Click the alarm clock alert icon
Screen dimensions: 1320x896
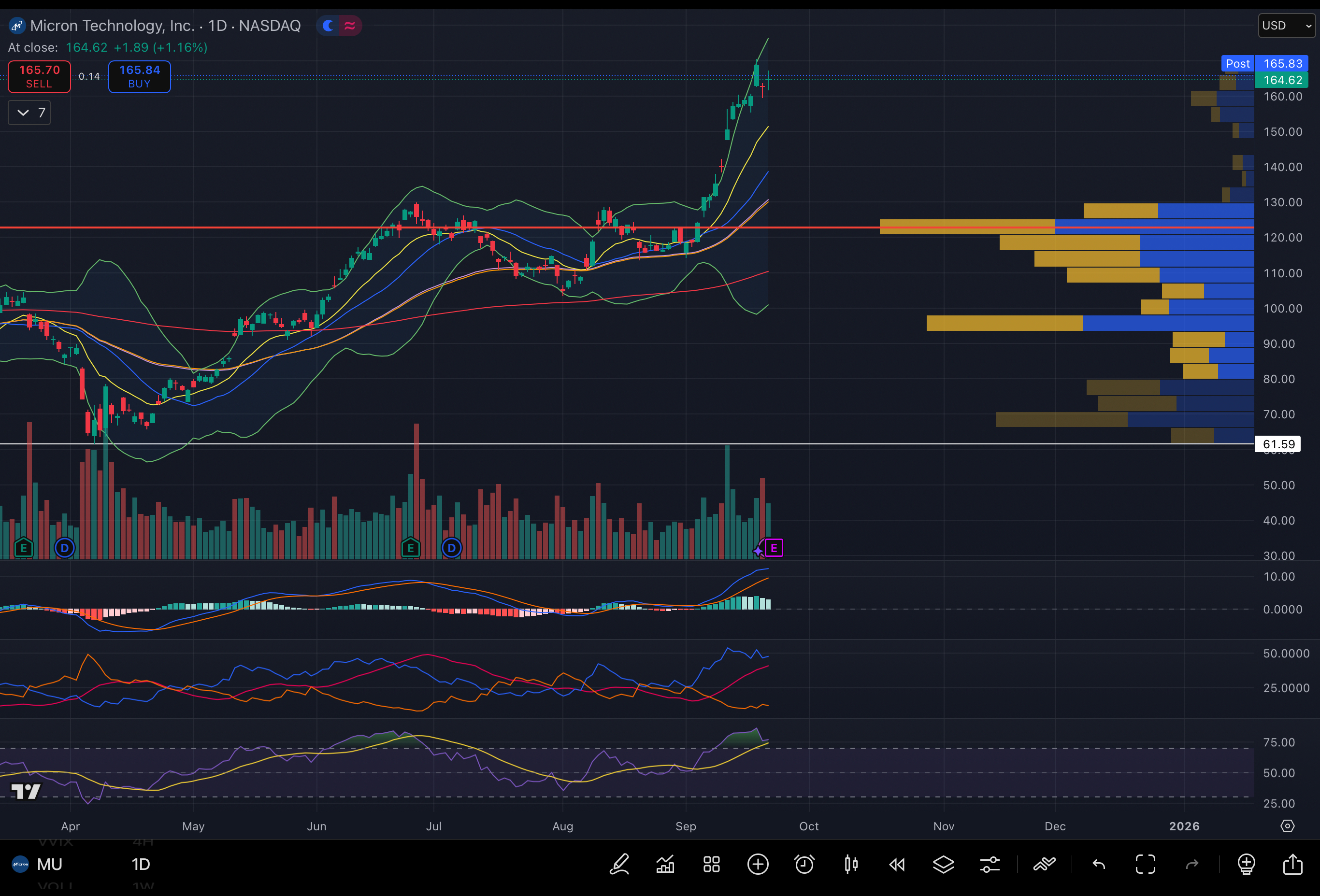coord(804,864)
